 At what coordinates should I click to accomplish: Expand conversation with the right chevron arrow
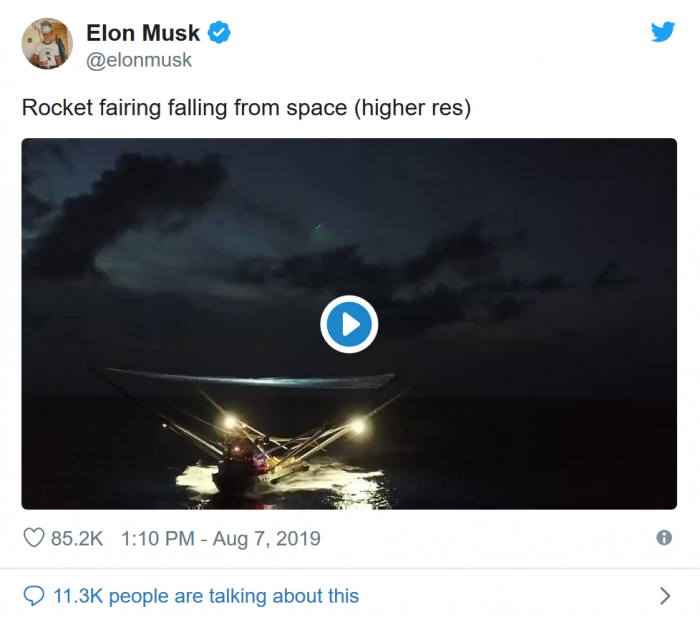pos(665,596)
